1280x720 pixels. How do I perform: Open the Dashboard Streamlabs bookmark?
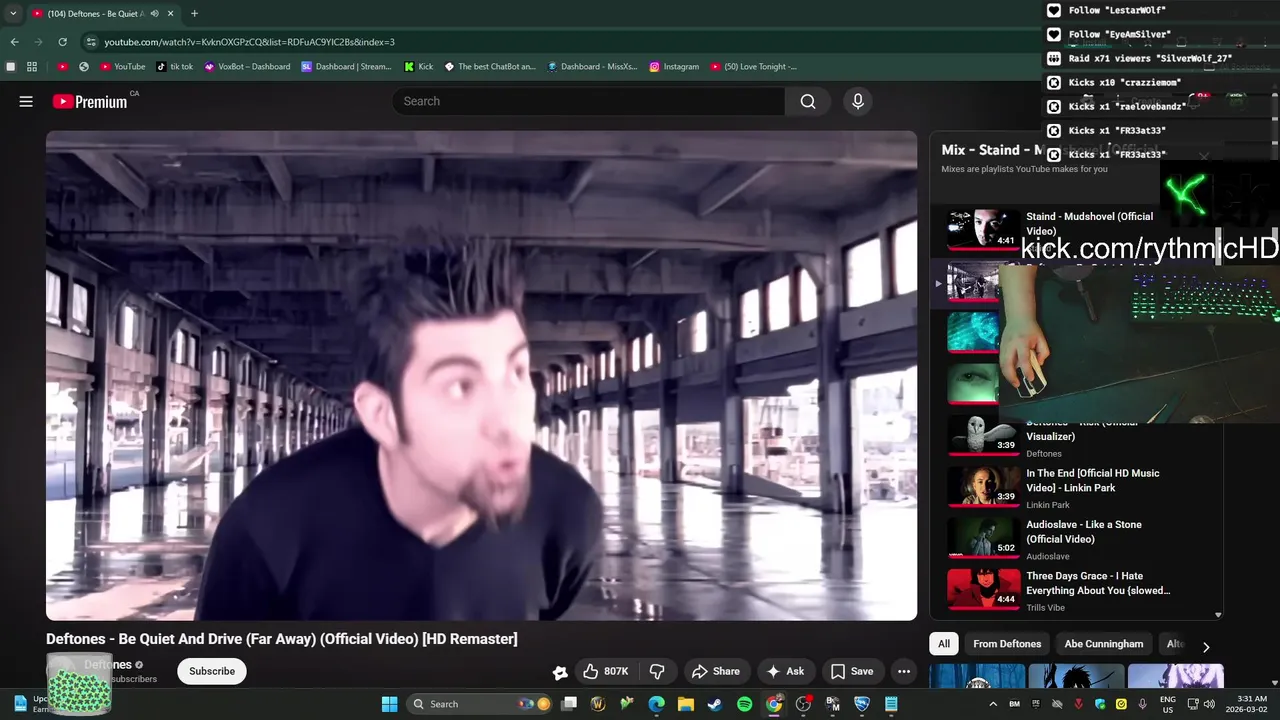[346, 67]
